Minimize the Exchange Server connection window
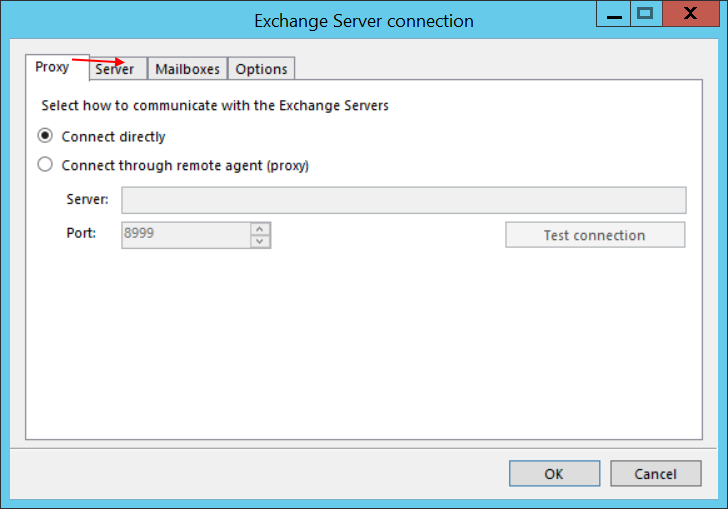728x509 pixels. click(612, 13)
